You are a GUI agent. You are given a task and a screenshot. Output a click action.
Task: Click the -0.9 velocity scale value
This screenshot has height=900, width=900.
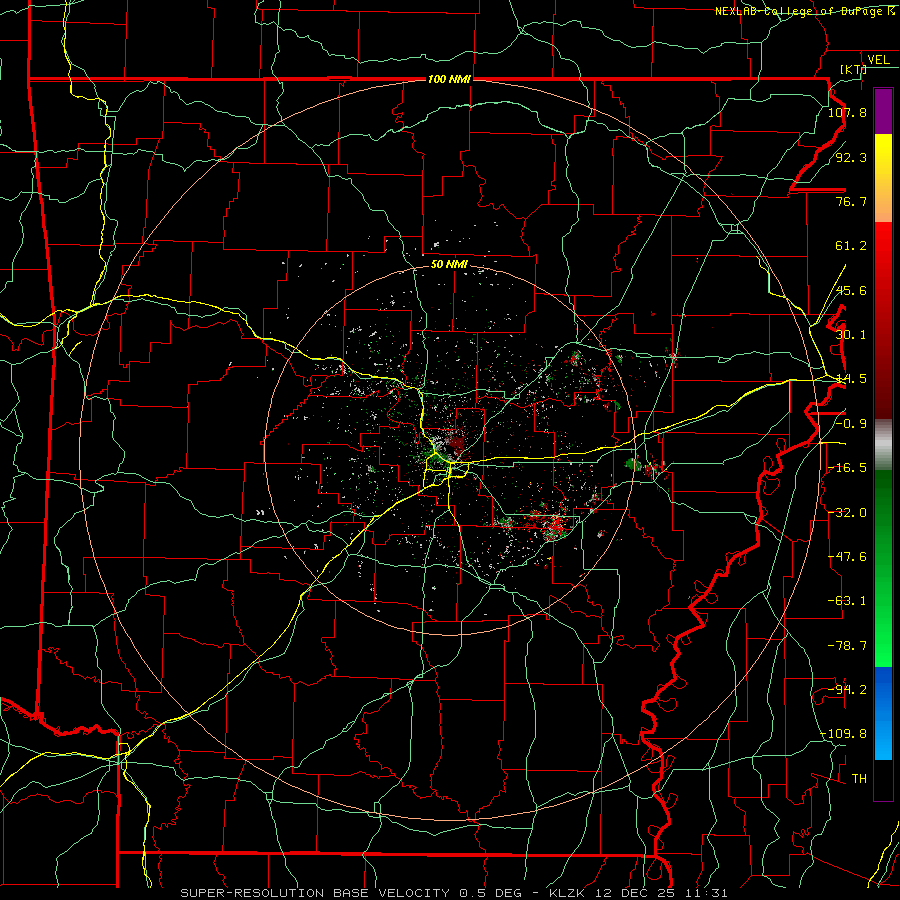point(851,424)
